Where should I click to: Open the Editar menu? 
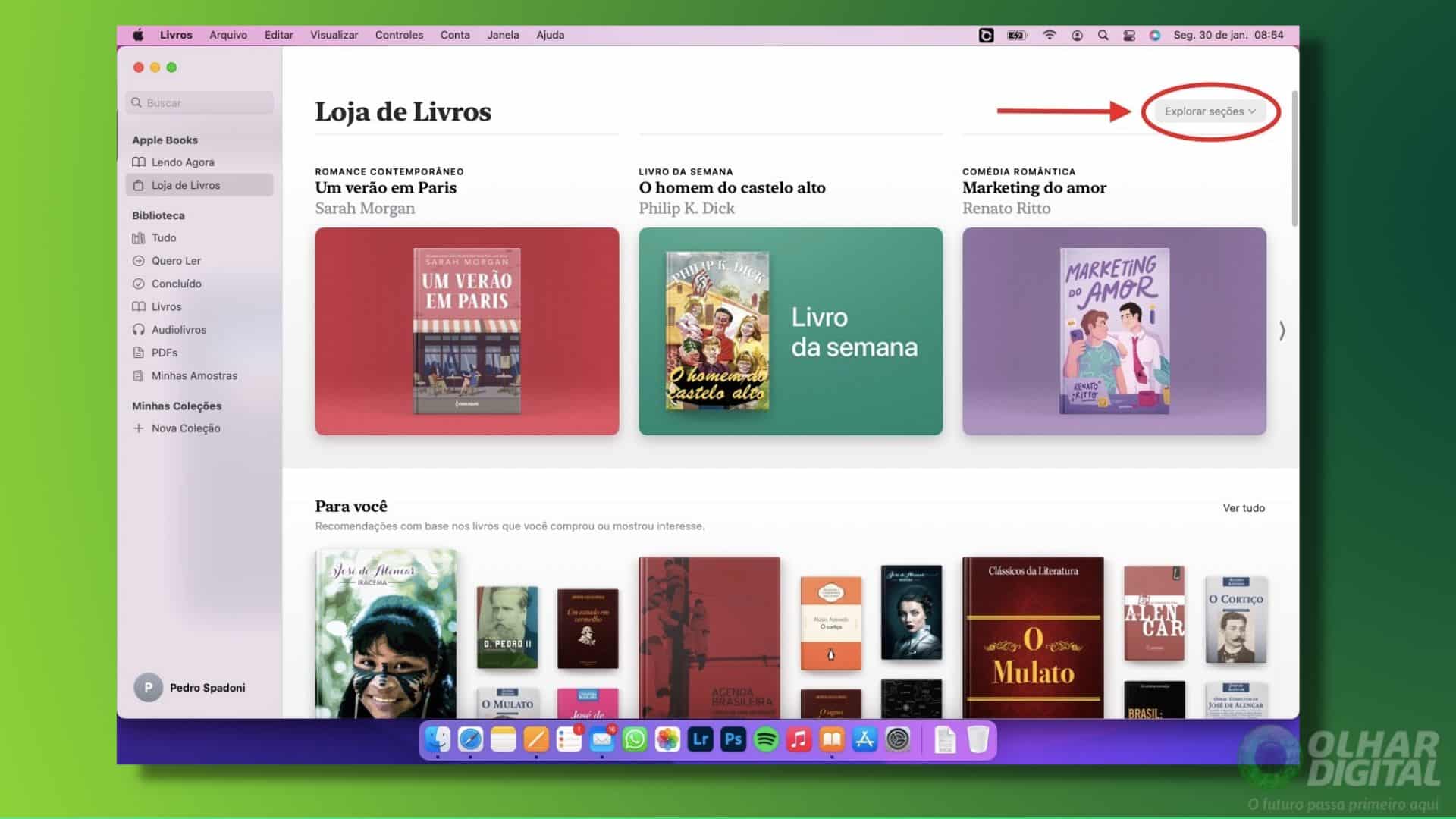(x=278, y=35)
